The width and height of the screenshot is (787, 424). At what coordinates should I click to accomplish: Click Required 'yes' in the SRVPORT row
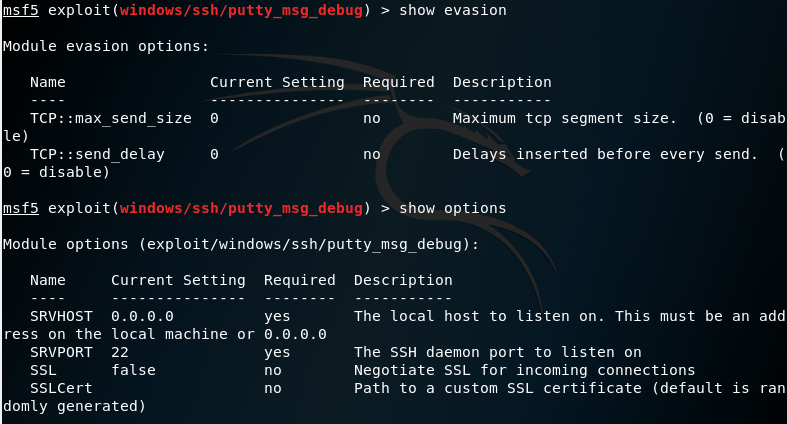click(x=277, y=353)
